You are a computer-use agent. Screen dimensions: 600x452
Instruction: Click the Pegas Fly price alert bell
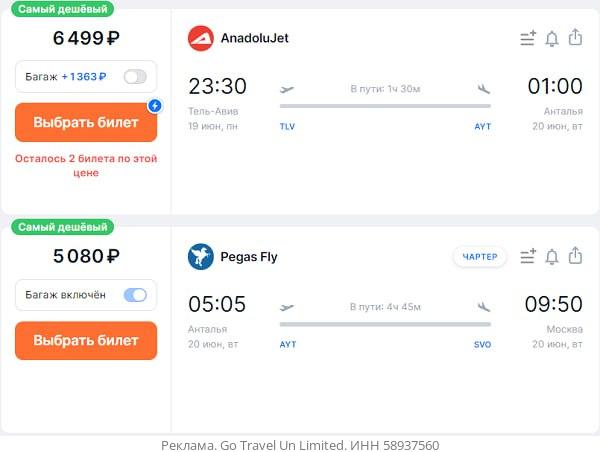tap(552, 257)
